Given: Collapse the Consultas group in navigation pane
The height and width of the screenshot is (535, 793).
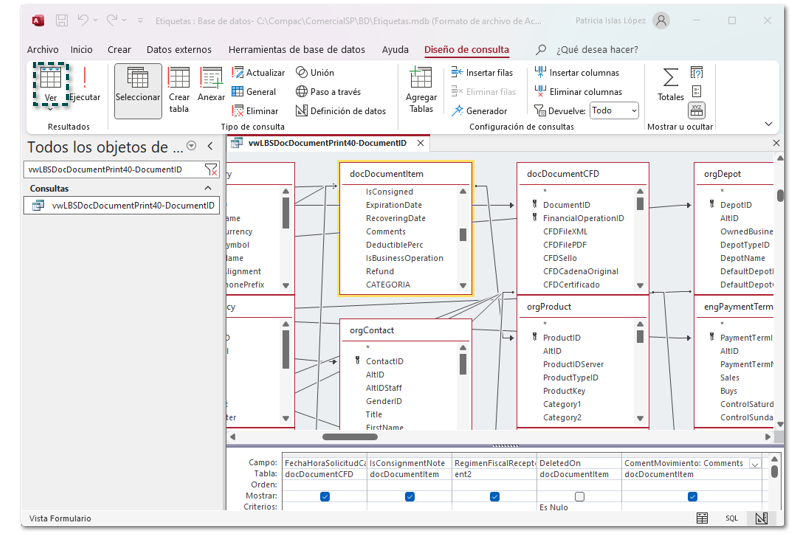Looking at the screenshot, I should (x=209, y=188).
